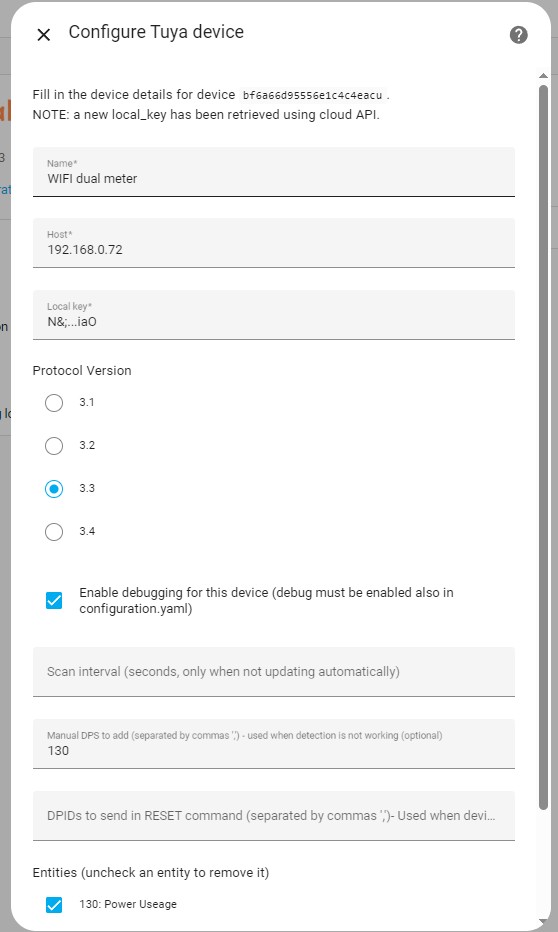Click the Entities section heading text
Image resolution: width=558 pixels, height=932 pixels.
pos(151,873)
